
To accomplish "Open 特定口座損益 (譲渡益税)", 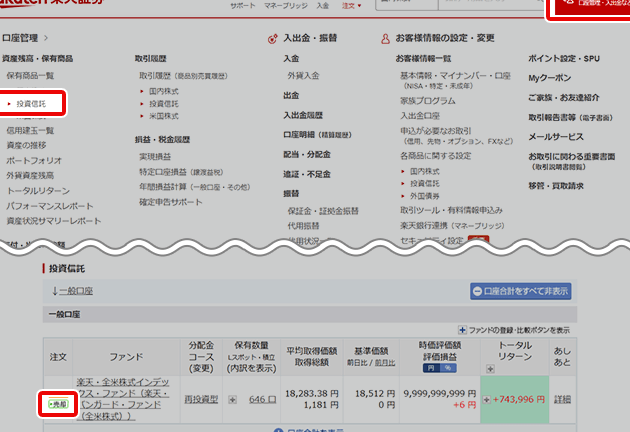I will coord(181,172).
